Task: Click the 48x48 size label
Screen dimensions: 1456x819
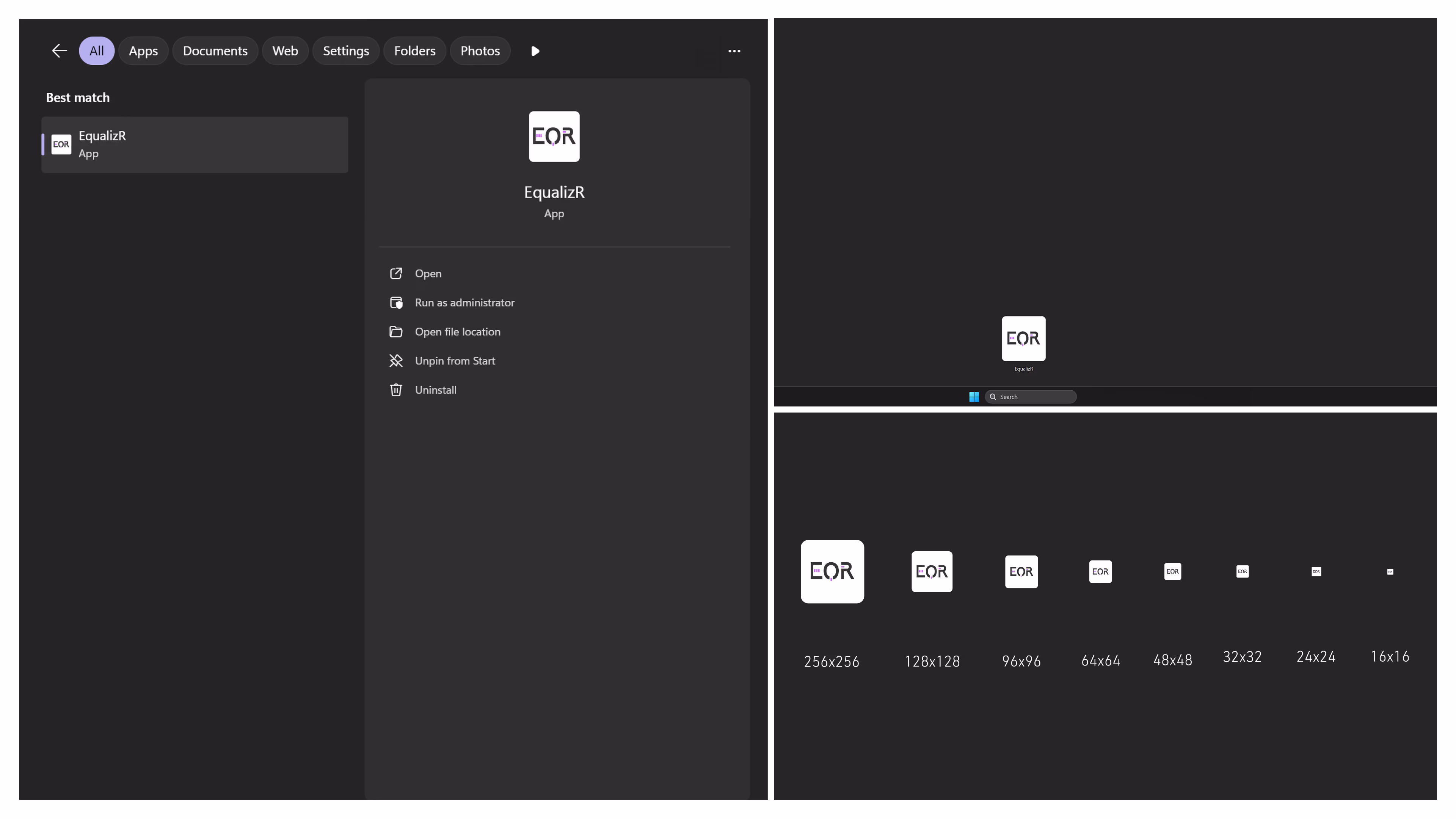Action: [1173, 660]
